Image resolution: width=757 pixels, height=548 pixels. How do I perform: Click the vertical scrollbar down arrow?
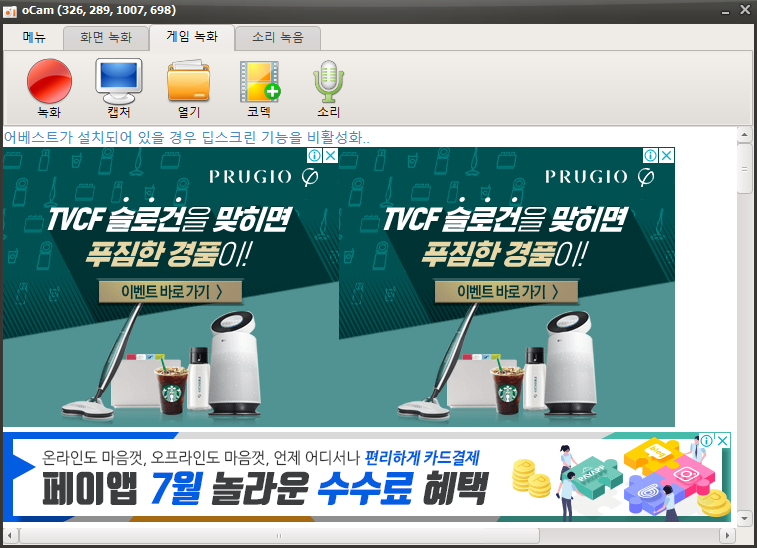tap(744, 519)
